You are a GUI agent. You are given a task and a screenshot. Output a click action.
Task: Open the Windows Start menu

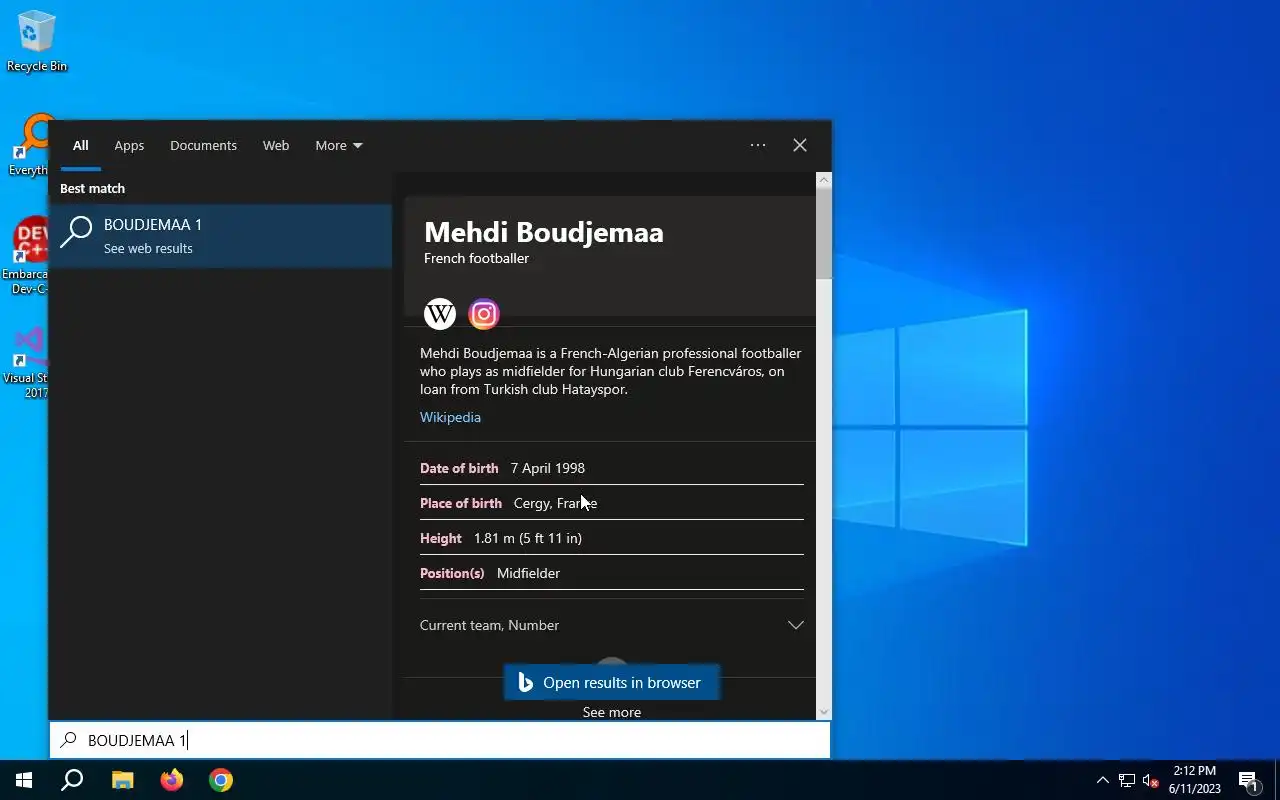[24, 780]
